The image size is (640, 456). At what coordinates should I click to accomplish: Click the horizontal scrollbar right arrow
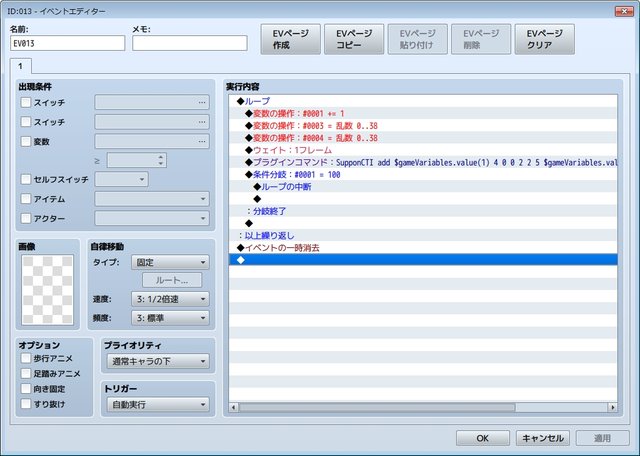pyautogui.click(x=612, y=407)
